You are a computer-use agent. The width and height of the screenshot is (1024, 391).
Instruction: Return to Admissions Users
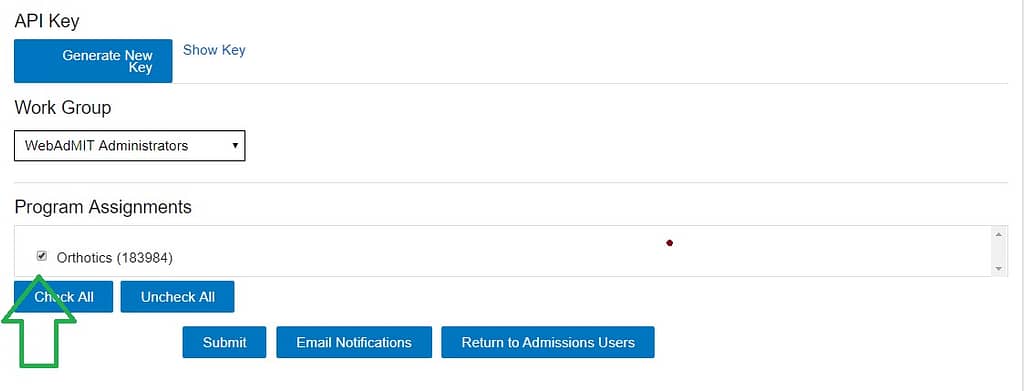tap(548, 342)
